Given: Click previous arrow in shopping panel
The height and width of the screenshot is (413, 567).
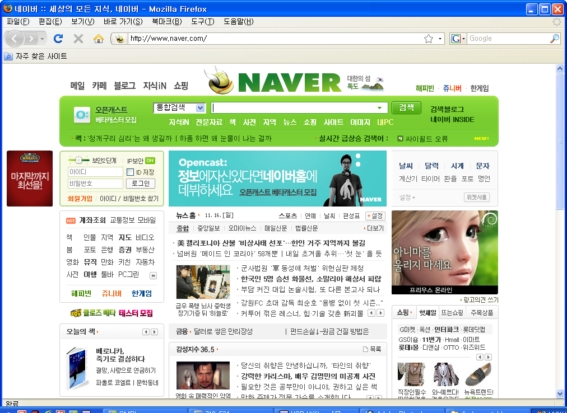Looking at the screenshot, I should coord(480,357).
